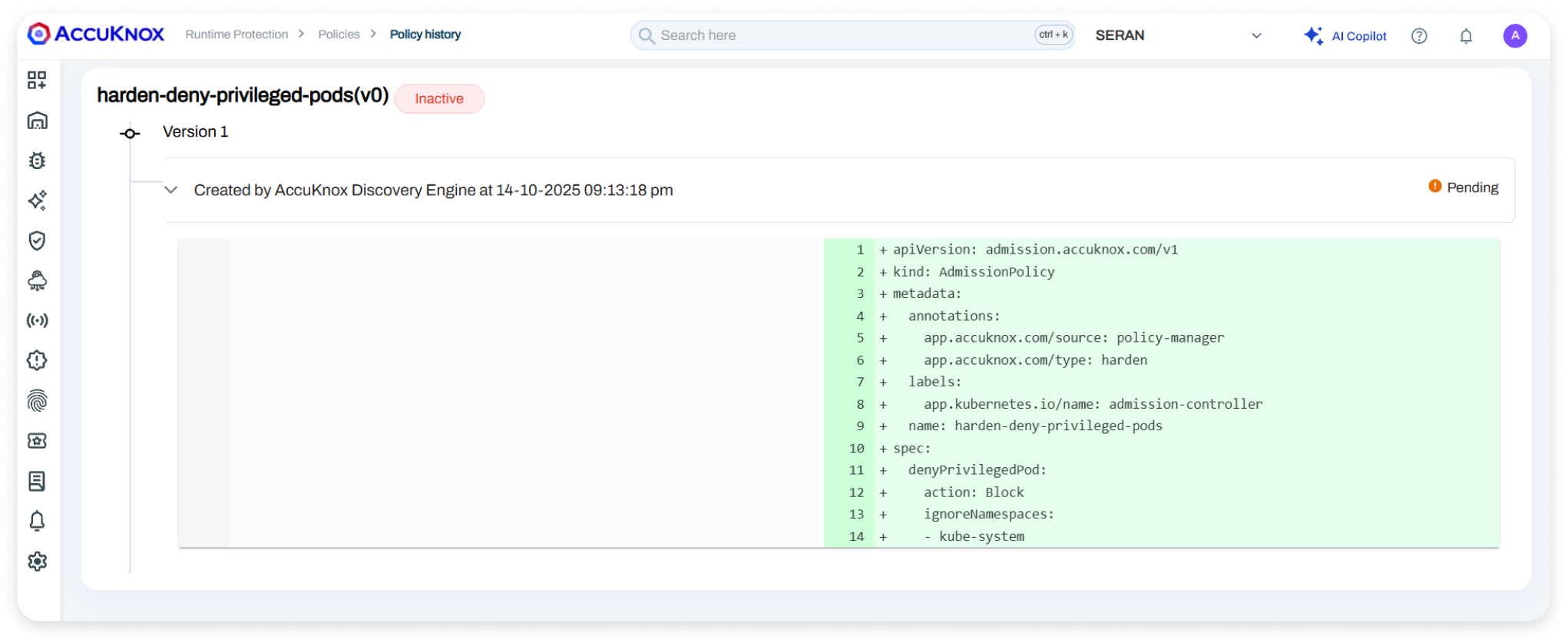Viewport: 1568px width, 643px height.
Task: Open the sidebar alerts bell icon
Action: (x=37, y=522)
